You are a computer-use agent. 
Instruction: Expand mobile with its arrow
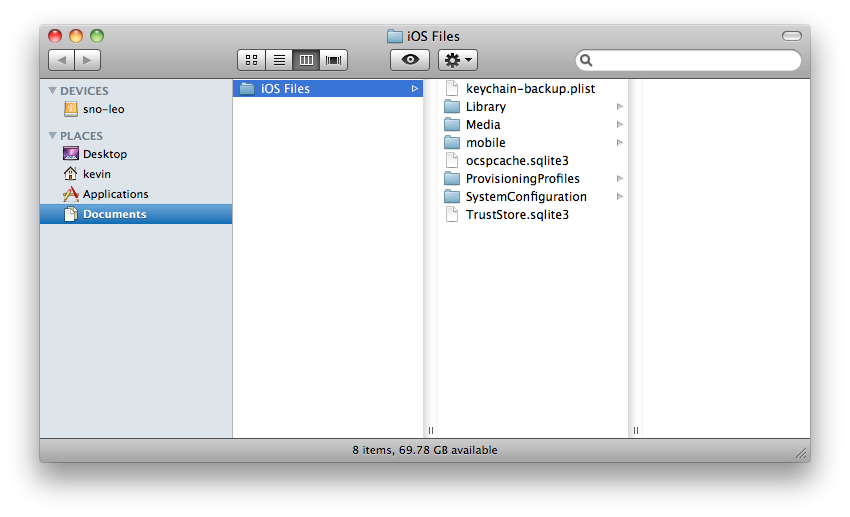pos(620,143)
